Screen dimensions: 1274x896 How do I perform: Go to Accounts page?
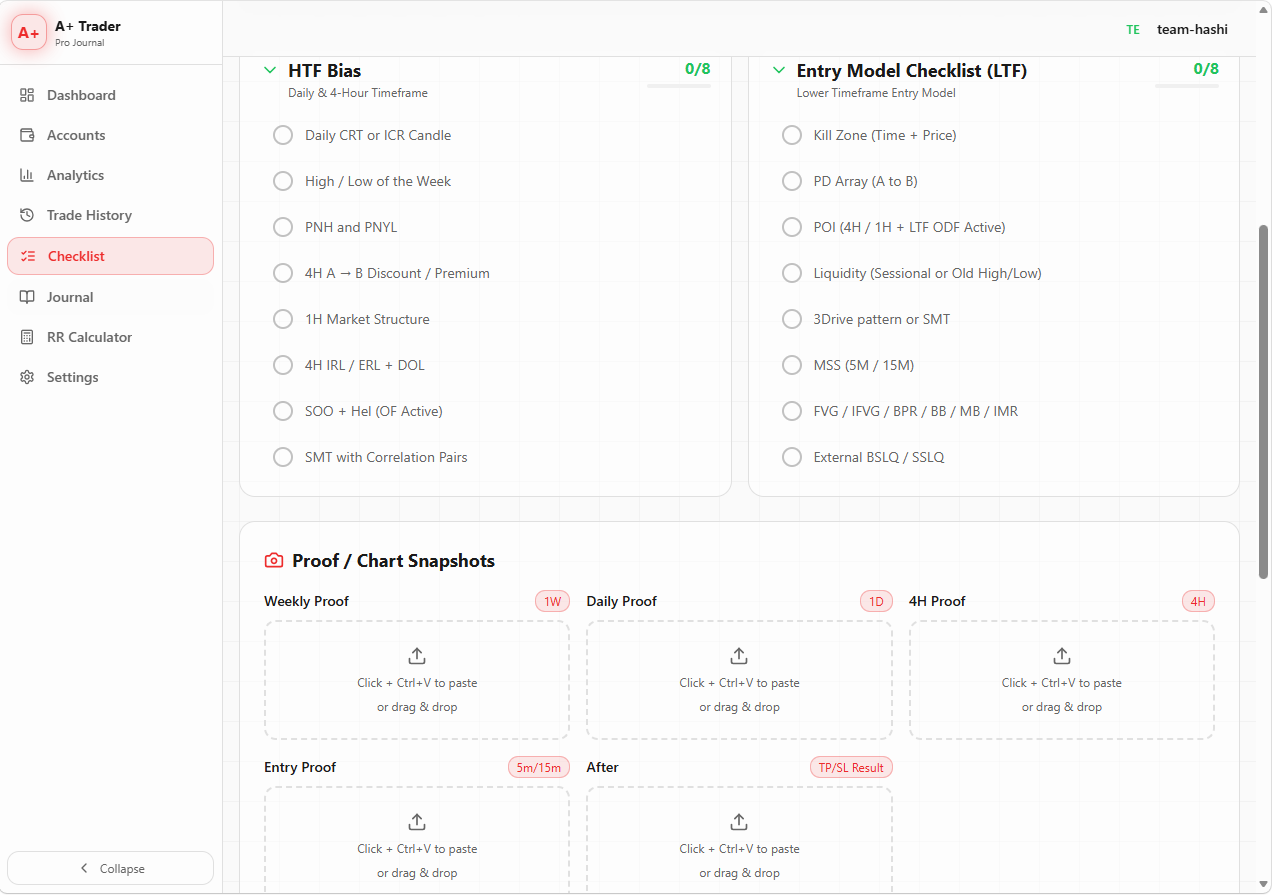[110, 135]
